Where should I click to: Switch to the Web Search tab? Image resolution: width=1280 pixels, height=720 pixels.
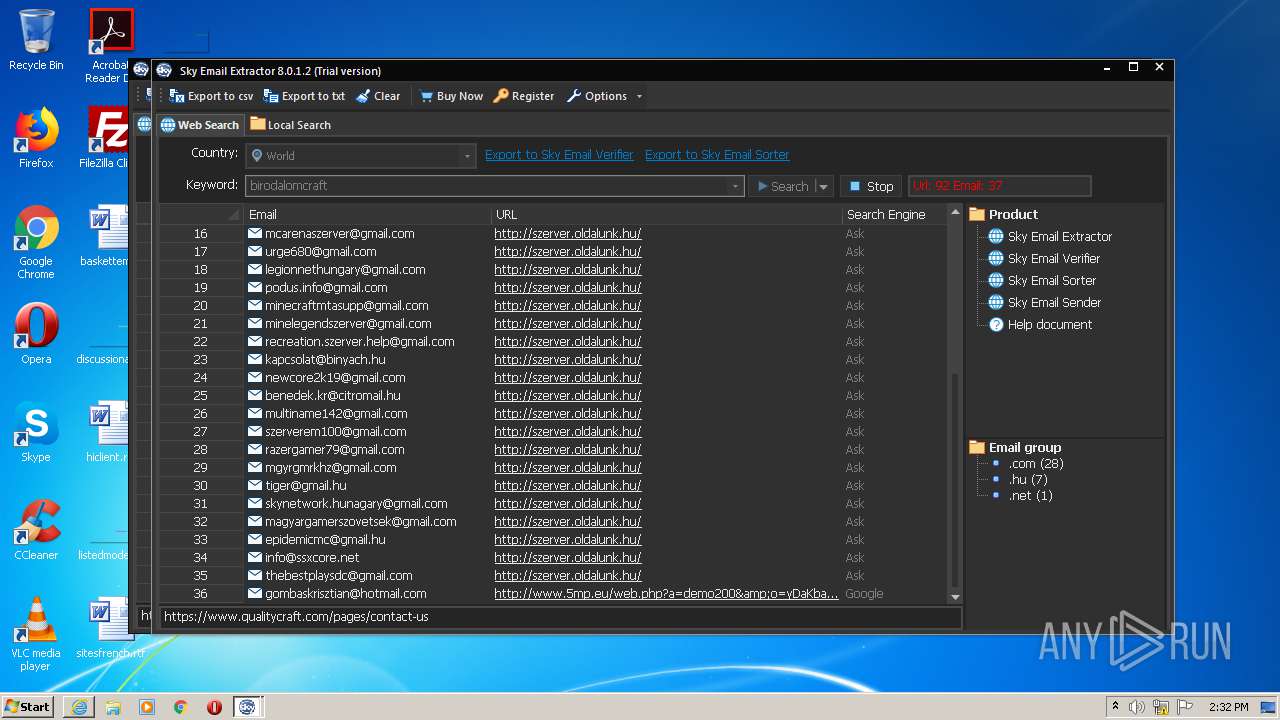(x=200, y=125)
